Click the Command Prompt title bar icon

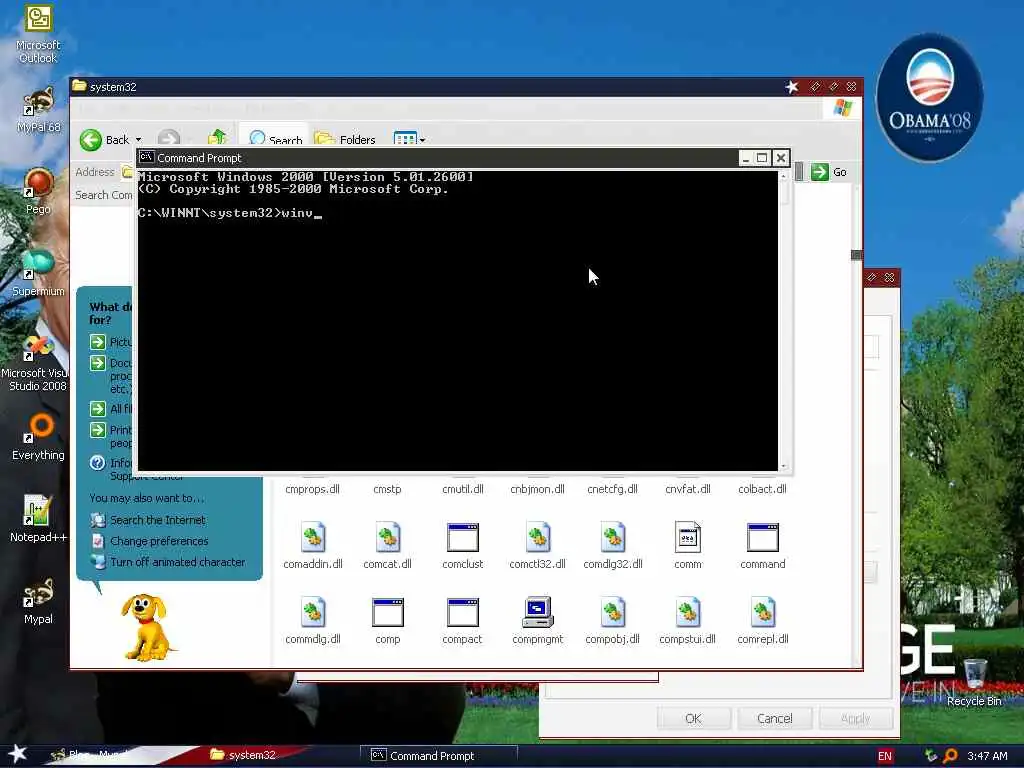pyautogui.click(x=146, y=157)
